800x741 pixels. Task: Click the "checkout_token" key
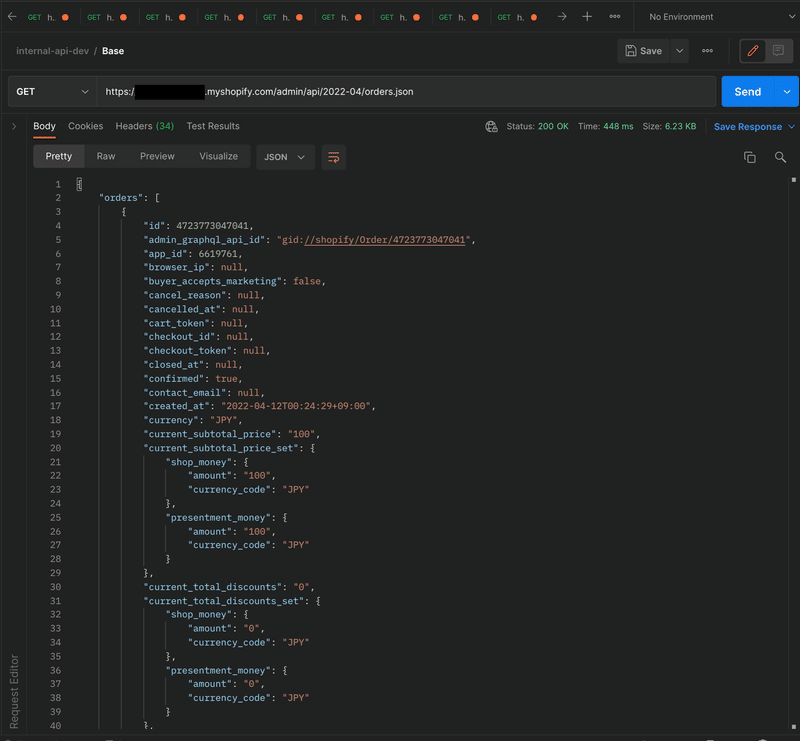pos(187,351)
